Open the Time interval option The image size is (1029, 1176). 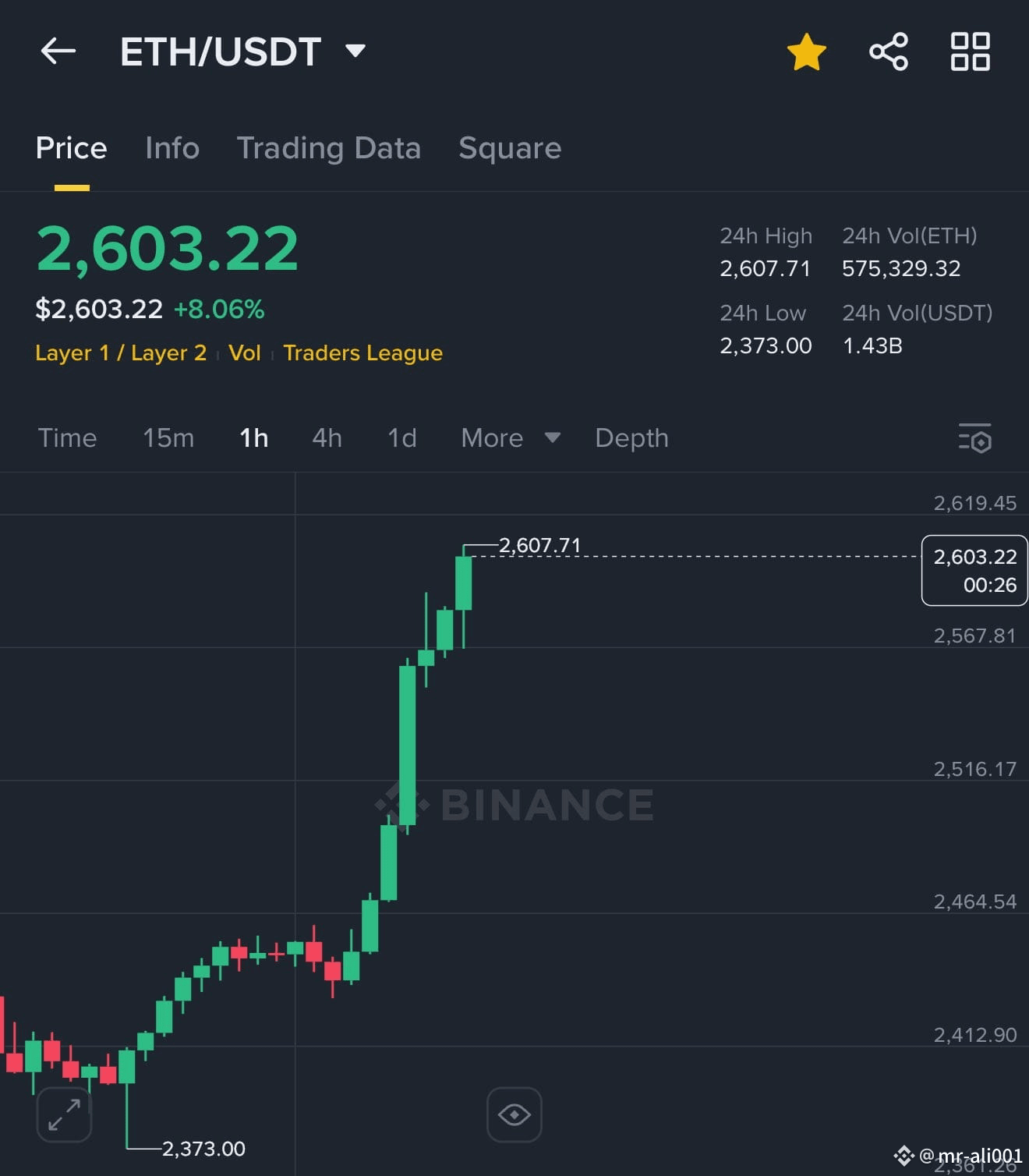pyautogui.click(x=68, y=438)
